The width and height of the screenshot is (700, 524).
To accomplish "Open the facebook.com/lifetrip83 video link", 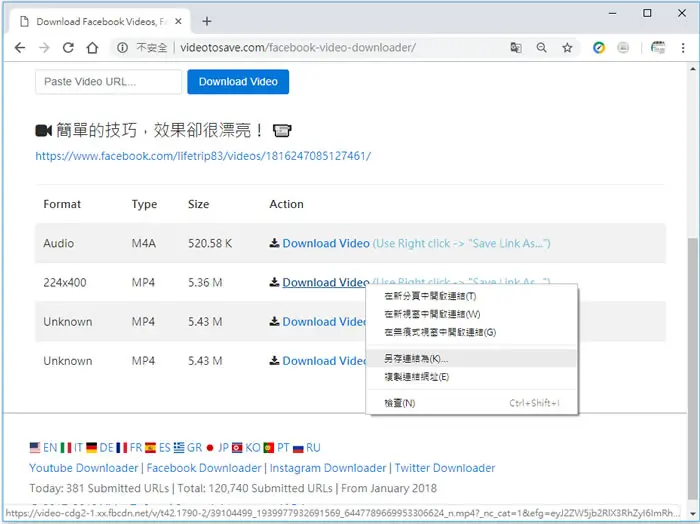I will [203, 156].
